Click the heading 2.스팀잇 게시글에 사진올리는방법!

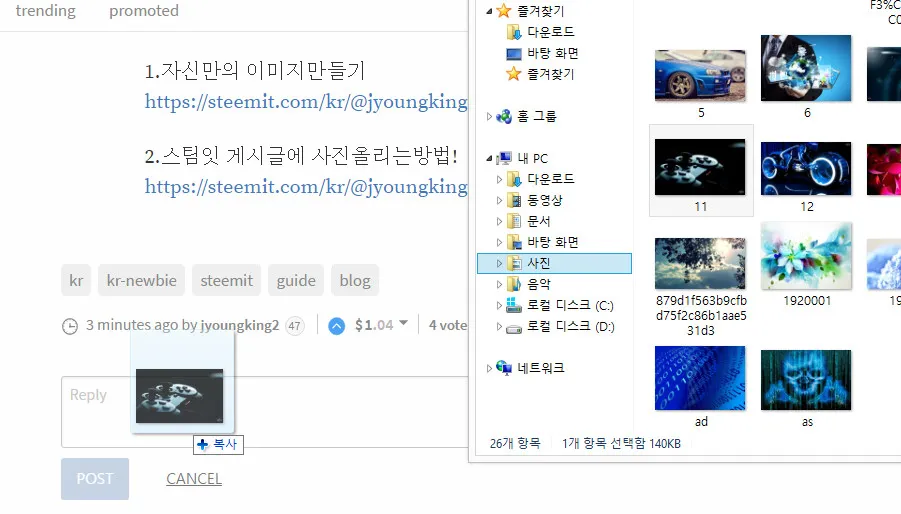pyautogui.click(x=301, y=156)
